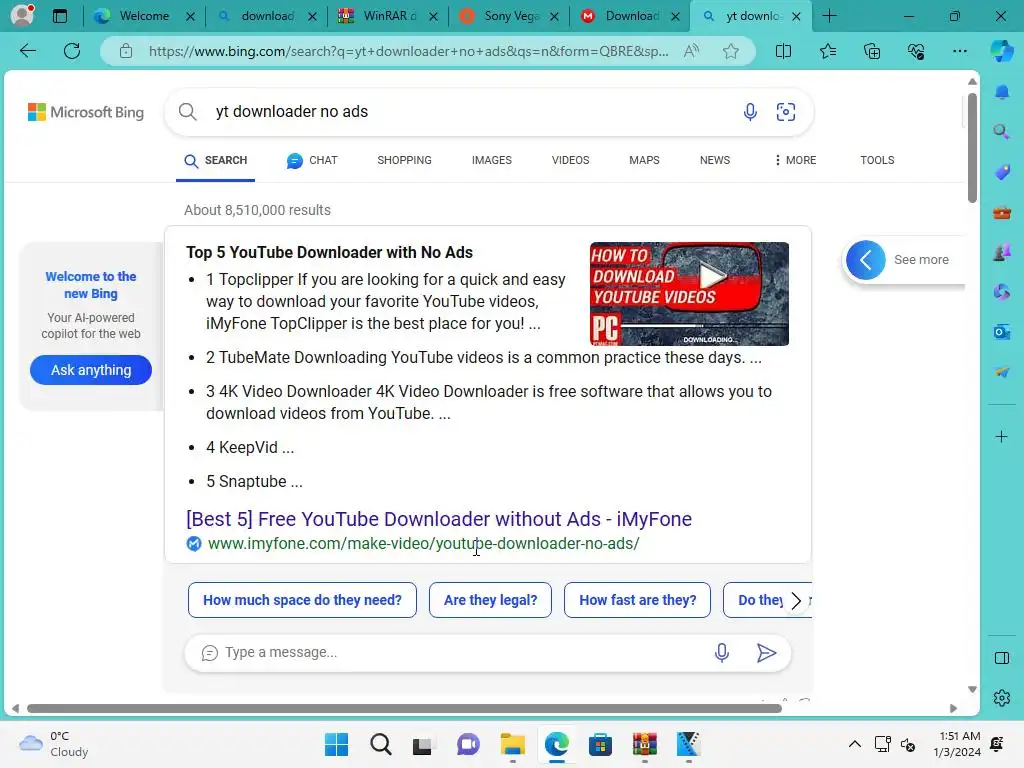This screenshot has height=768, width=1024.
Task: Go back to the previous page
Action: 27,51
